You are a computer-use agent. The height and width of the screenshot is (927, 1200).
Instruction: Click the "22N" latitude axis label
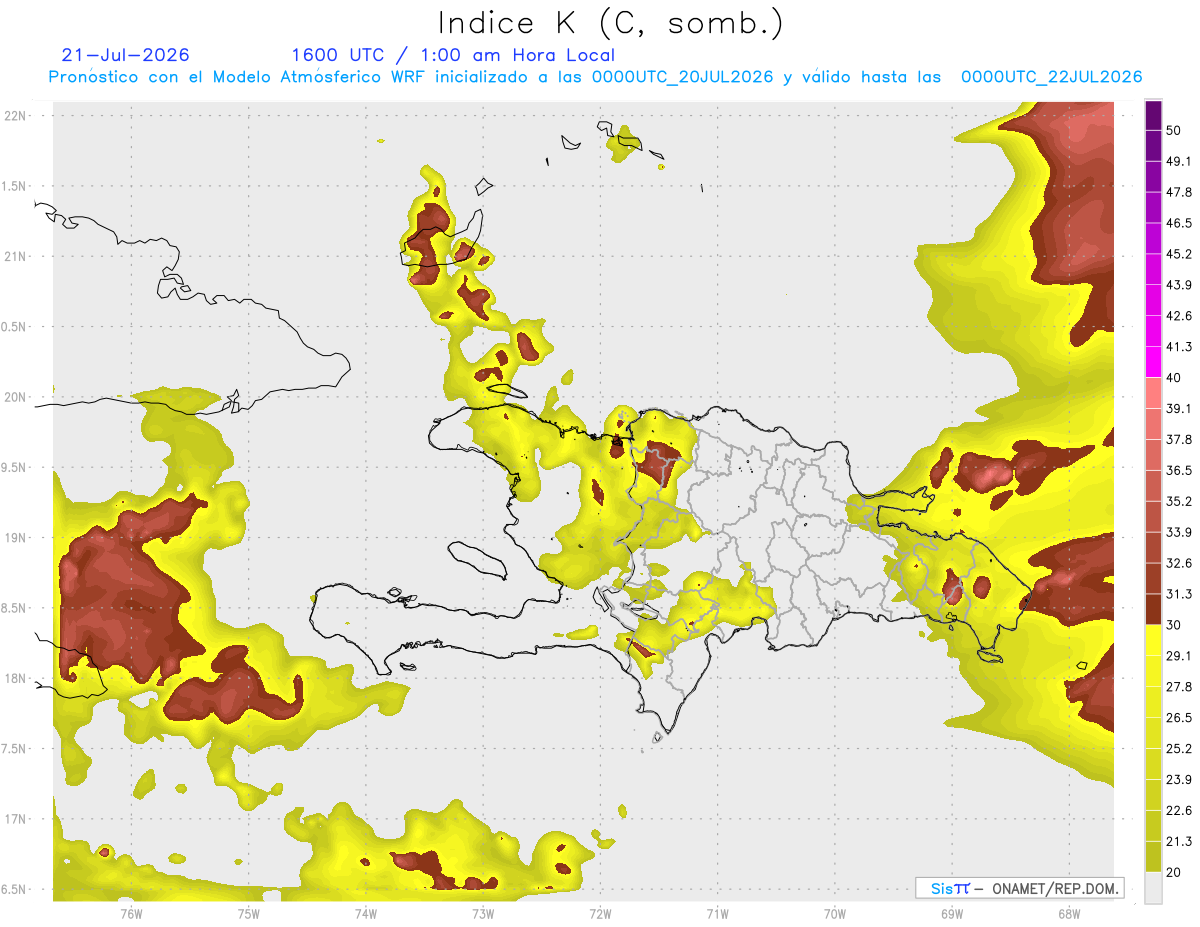pyautogui.click(x=16, y=115)
